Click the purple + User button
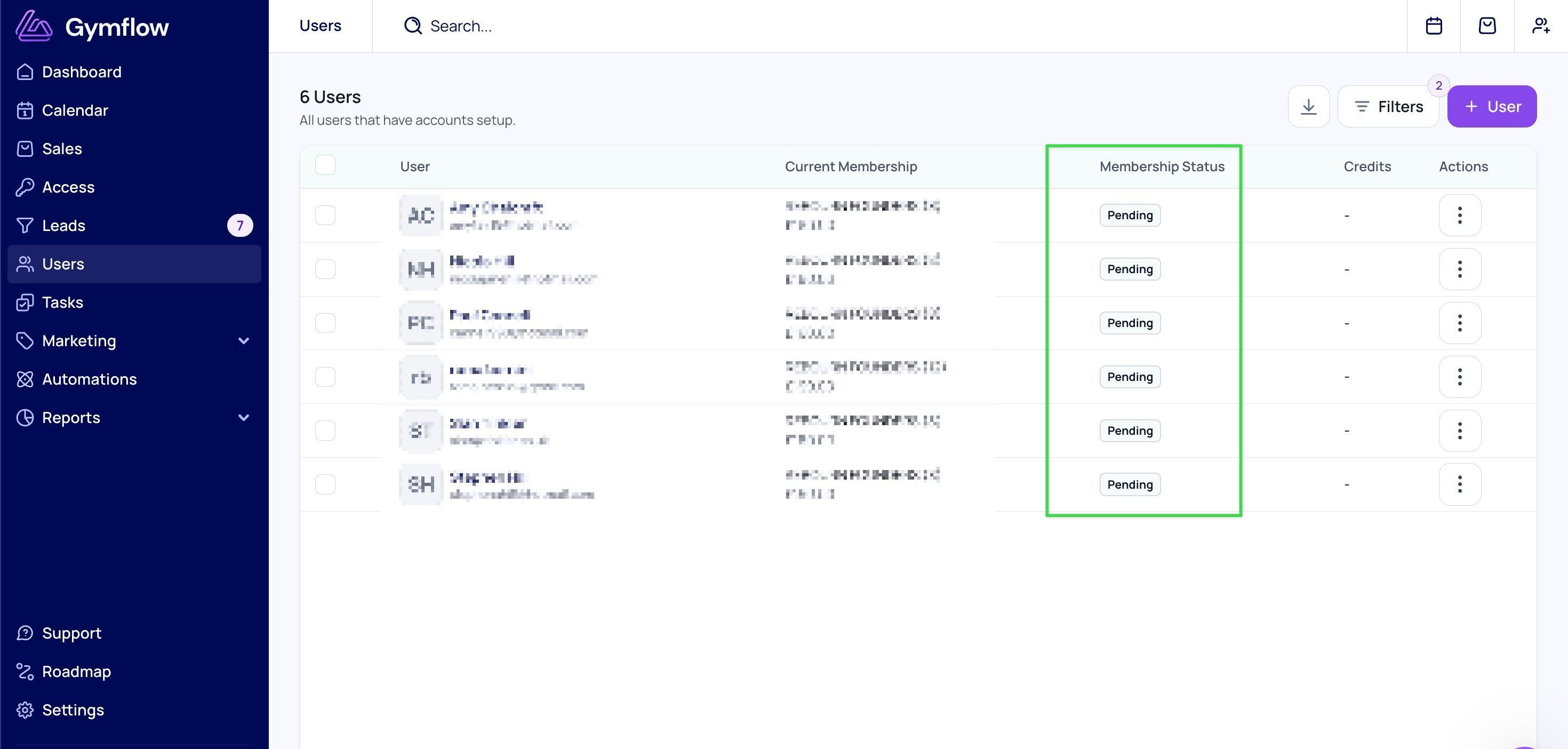The width and height of the screenshot is (1568, 749). (1492, 107)
